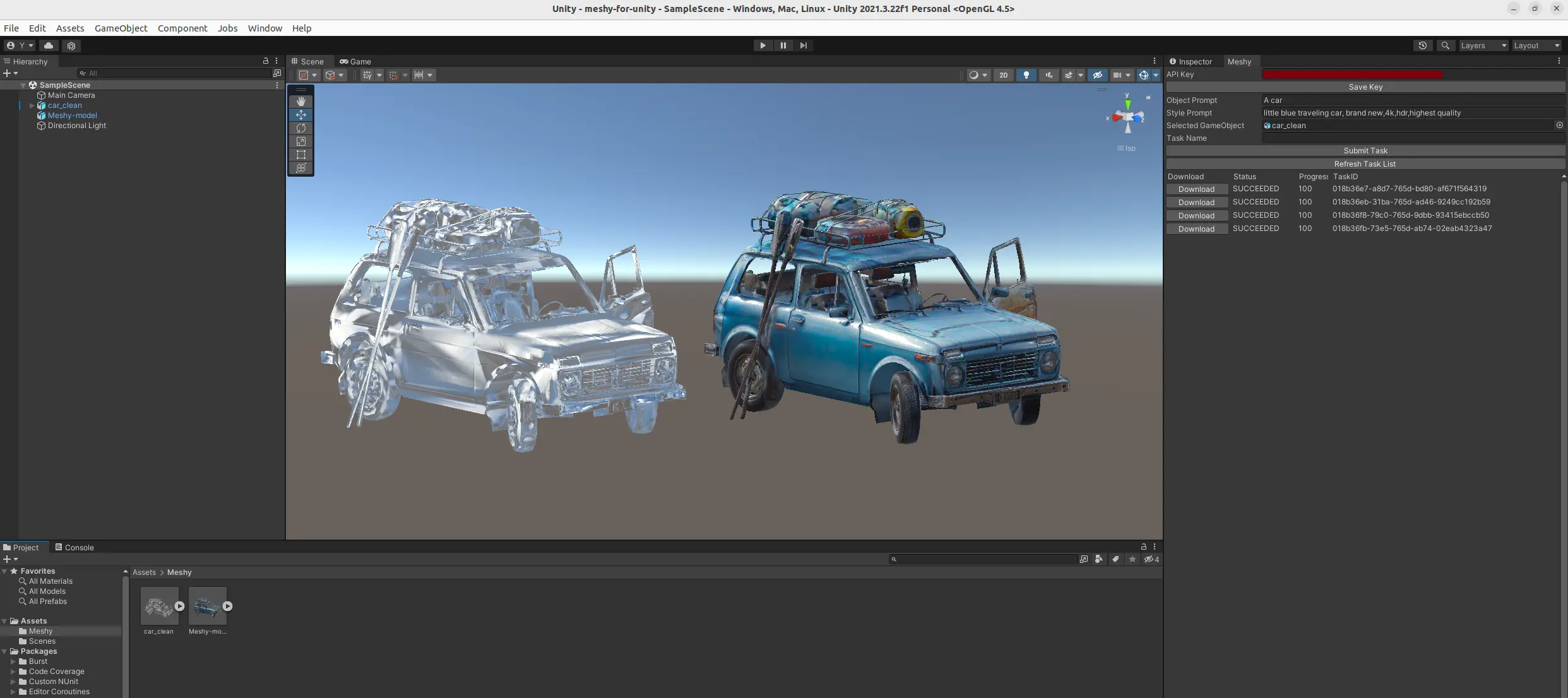
Task: Select the Move tool
Action: pyautogui.click(x=301, y=115)
